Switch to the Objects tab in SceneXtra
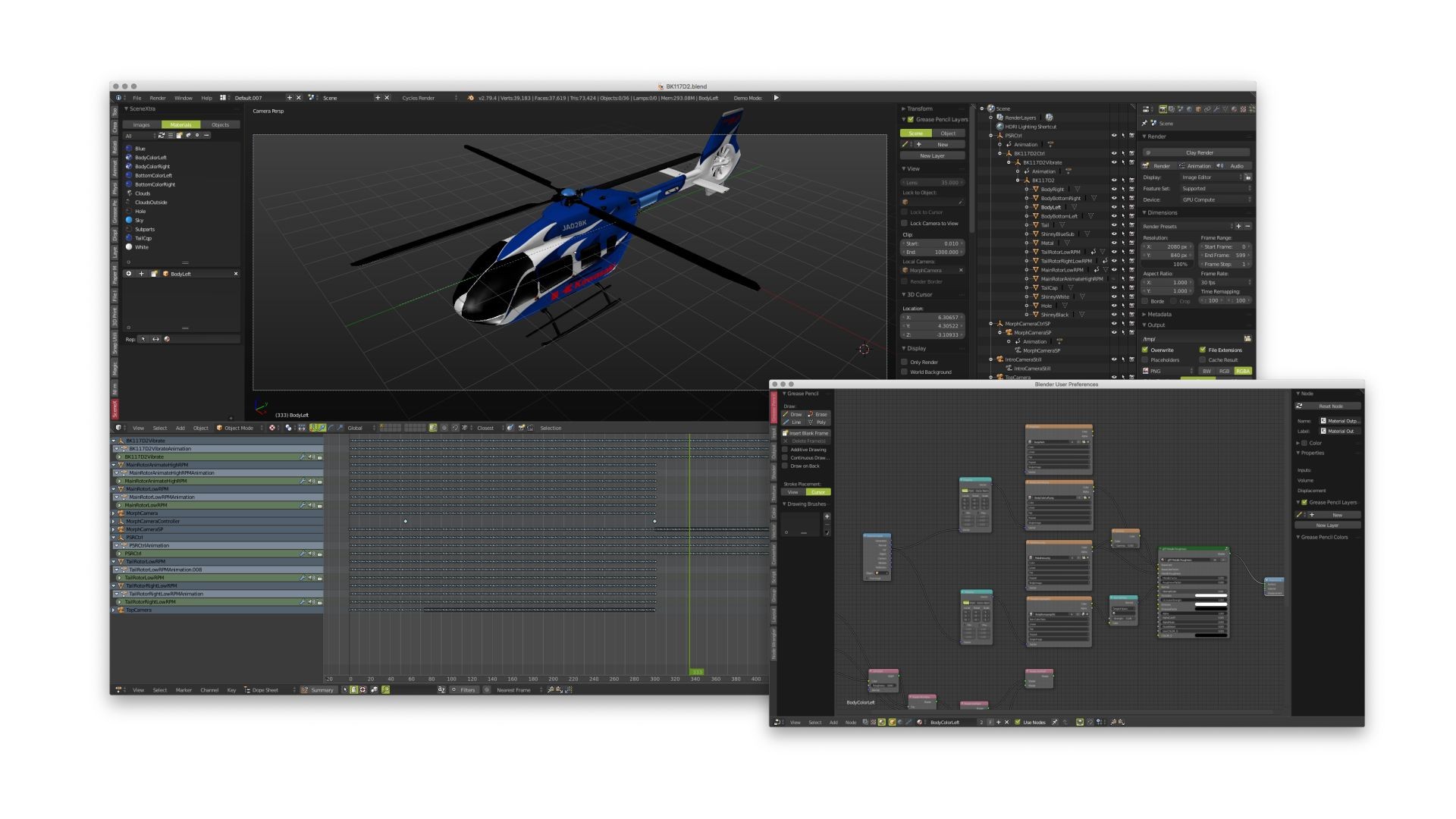 tap(220, 125)
